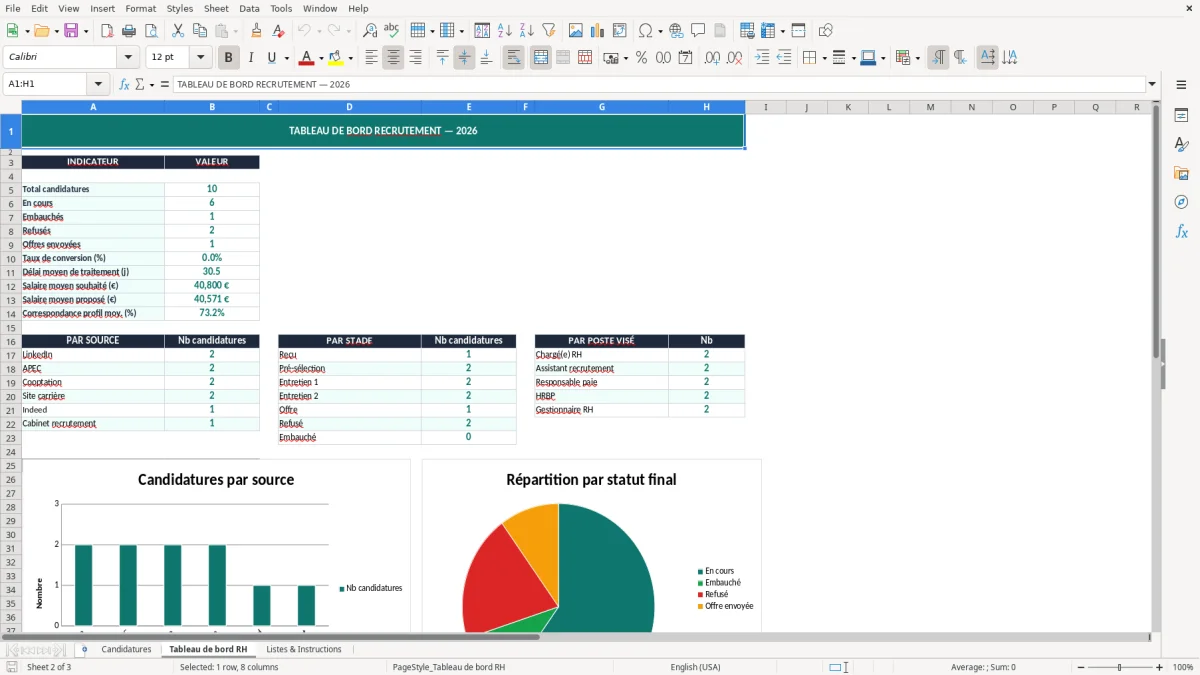Screen dimensions: 1200x675
Task: Open Print Preview toggle
Action: tap(150, 31)
